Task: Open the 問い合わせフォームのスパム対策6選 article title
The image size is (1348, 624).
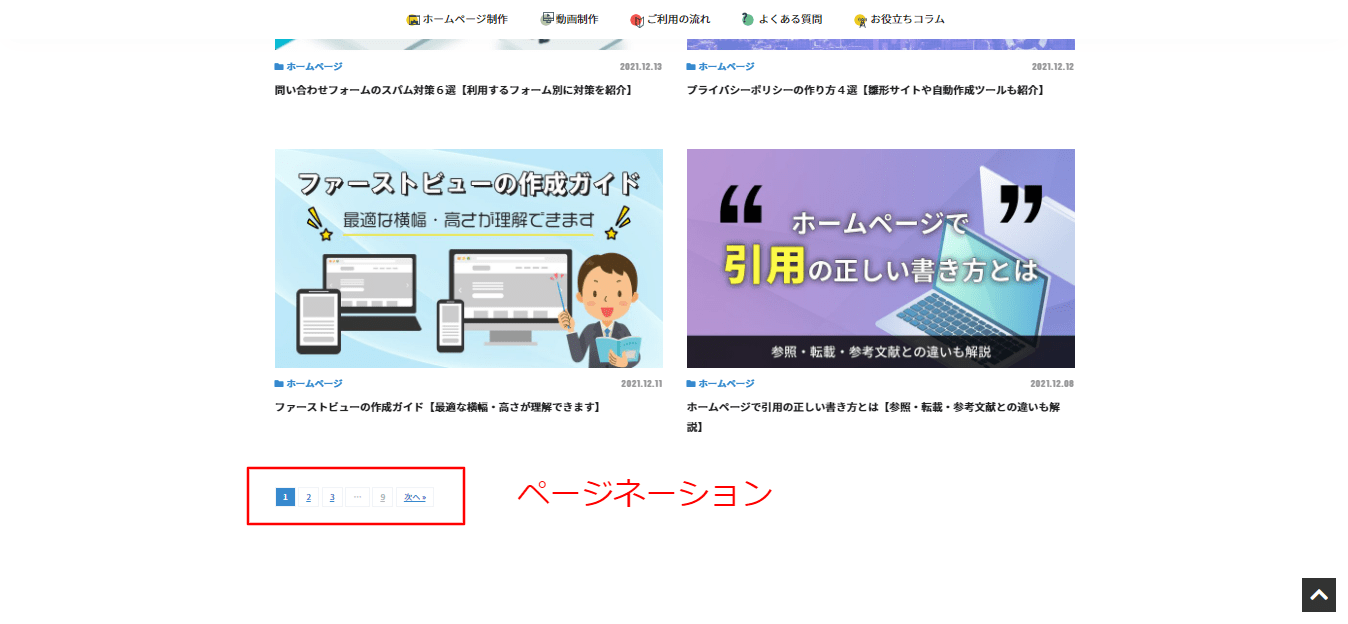Action: 453,90
